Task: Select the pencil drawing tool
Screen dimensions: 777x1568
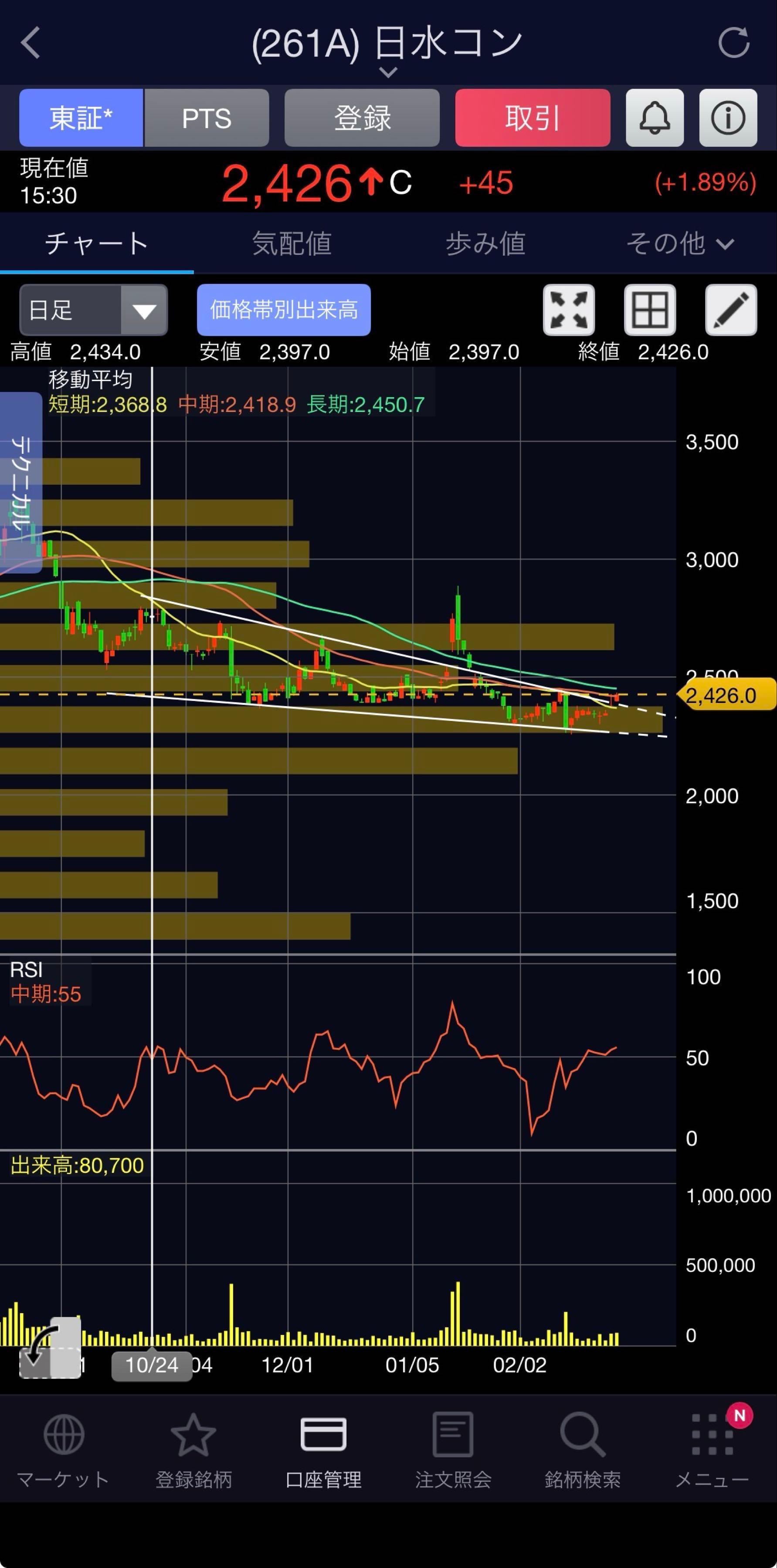Action: click(731, 310)
